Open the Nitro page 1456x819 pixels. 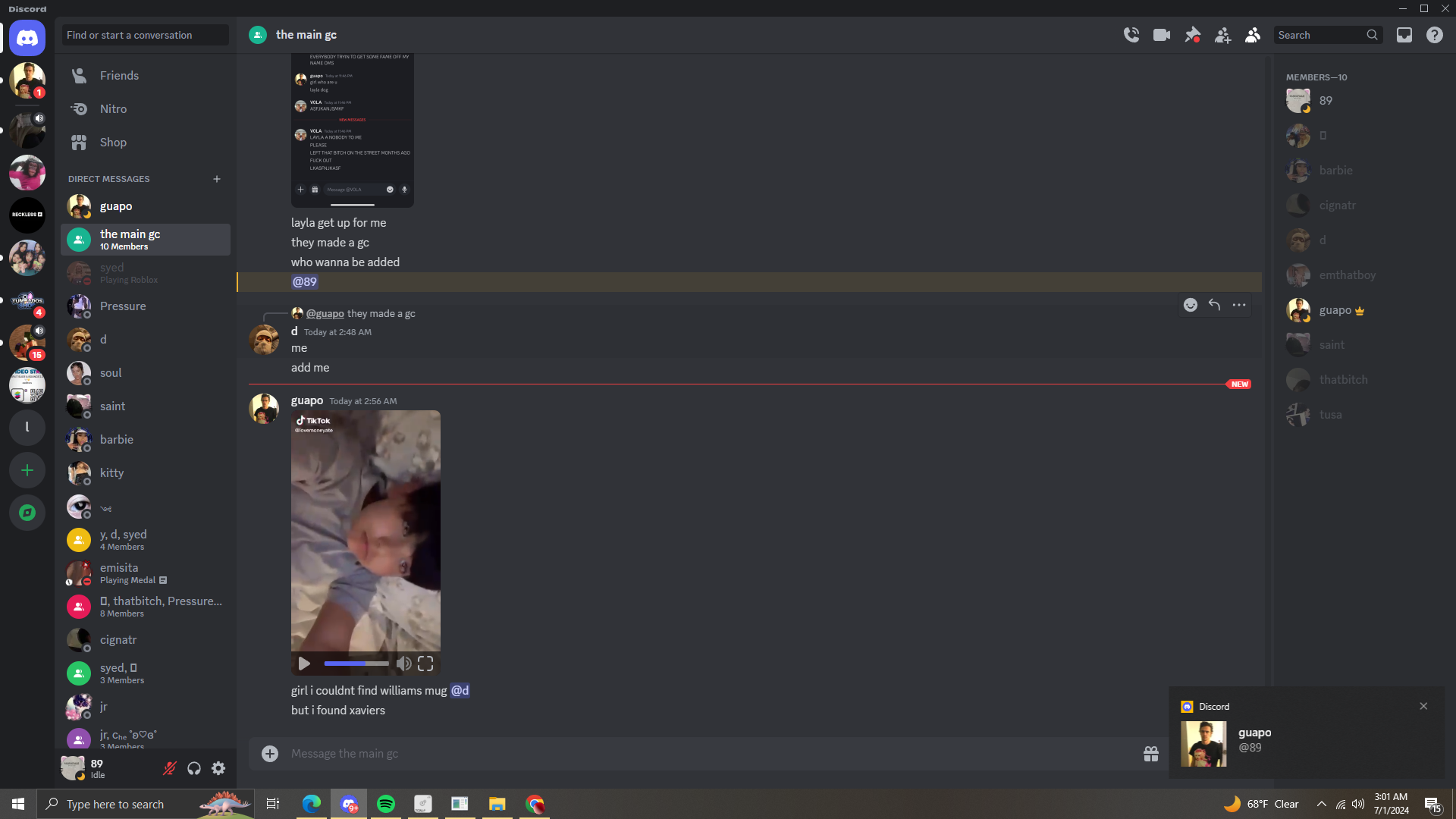tap(146, 109)
